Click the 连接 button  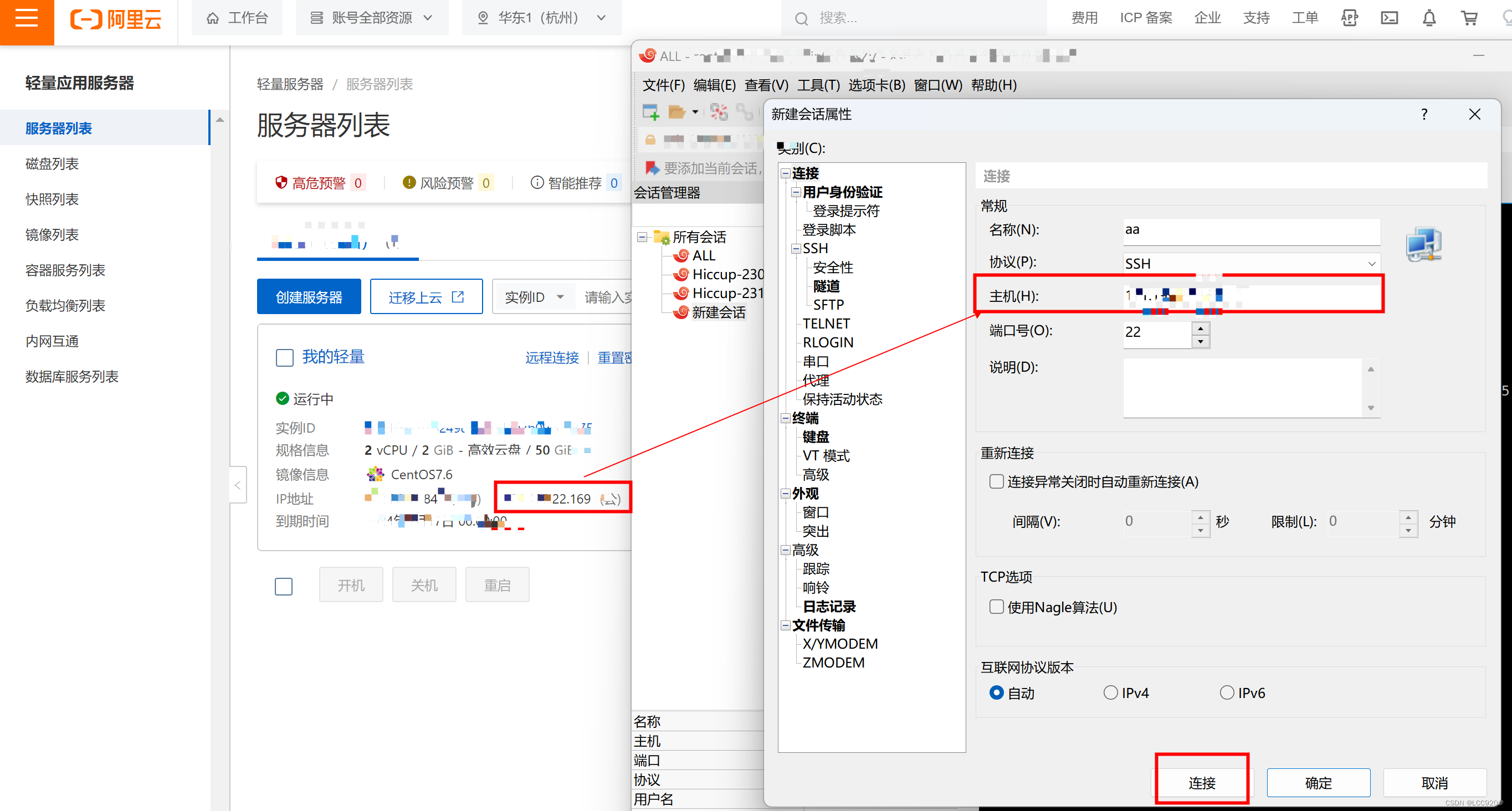(x=1201, y=783)
